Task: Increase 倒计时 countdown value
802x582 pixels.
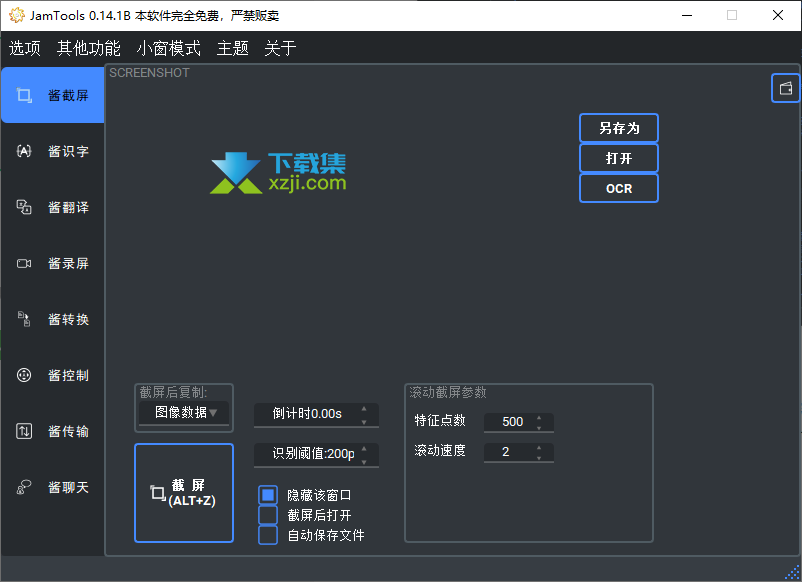Action: click(364, 409)
